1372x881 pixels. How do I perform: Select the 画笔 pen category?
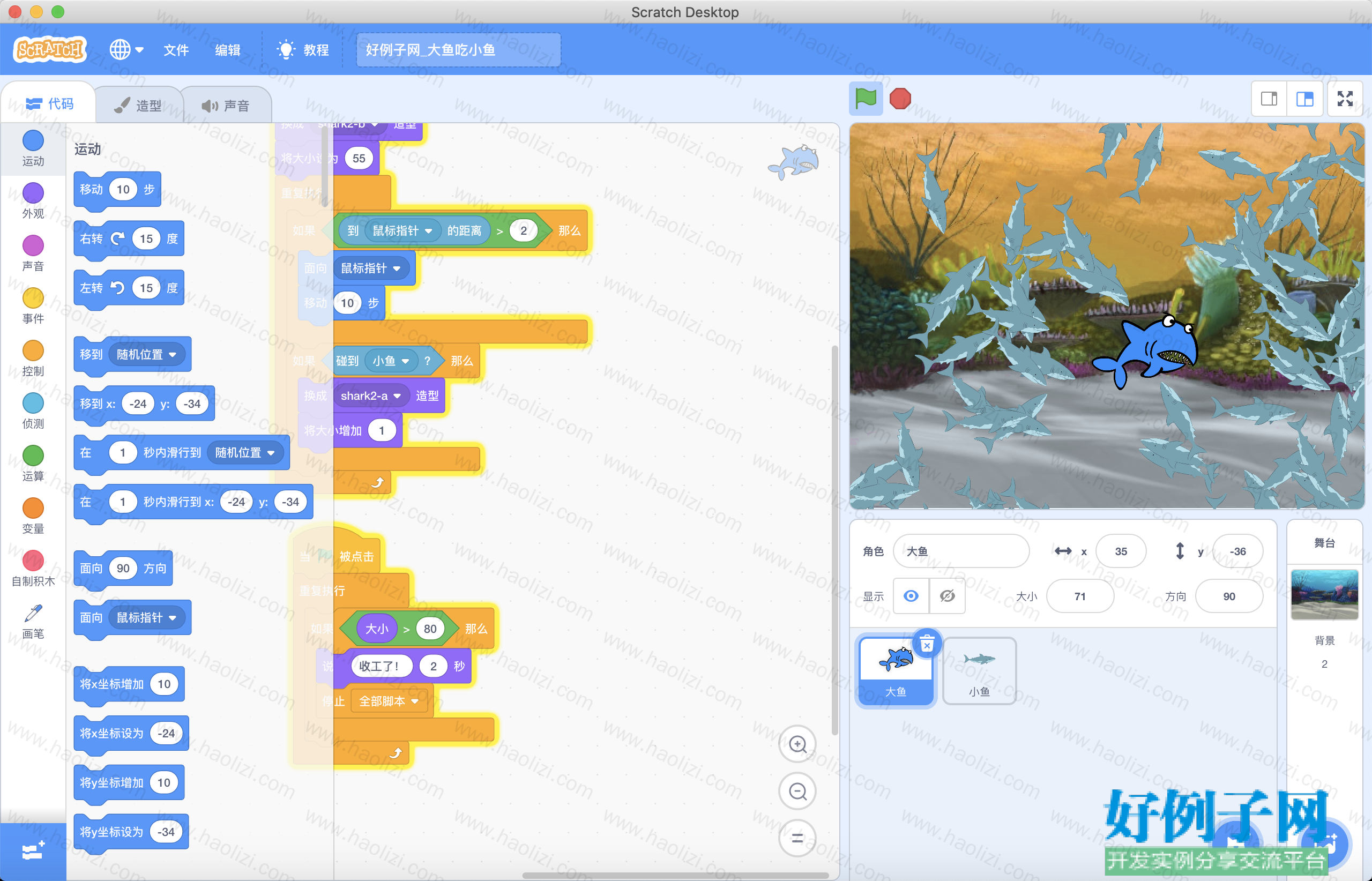coord(33,622)
